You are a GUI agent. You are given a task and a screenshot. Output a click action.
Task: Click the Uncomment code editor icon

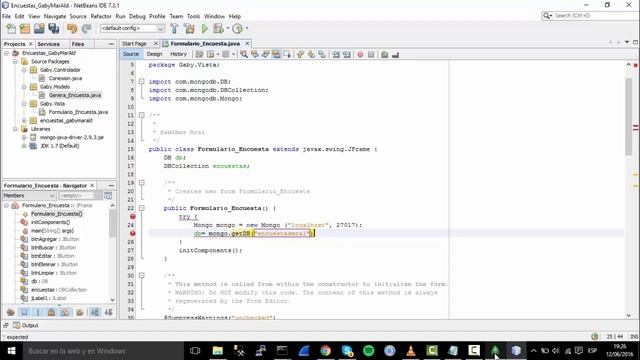click(395, 54)
